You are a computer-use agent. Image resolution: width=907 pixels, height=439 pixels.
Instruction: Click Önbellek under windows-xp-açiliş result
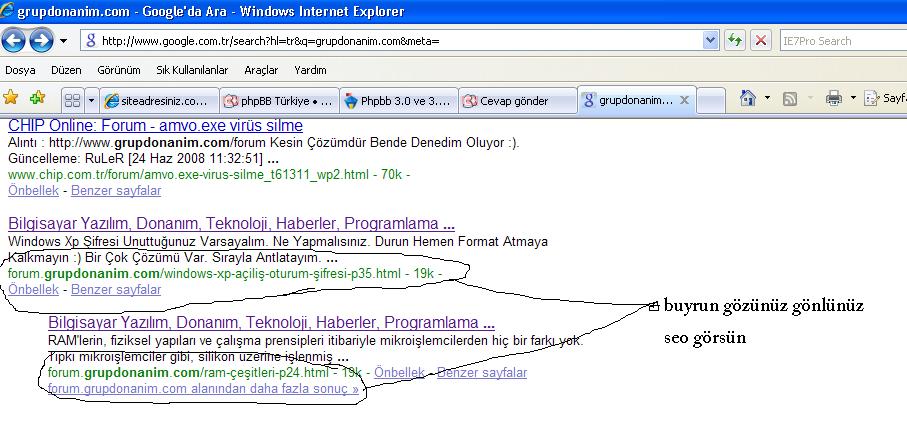pos(34,289)
